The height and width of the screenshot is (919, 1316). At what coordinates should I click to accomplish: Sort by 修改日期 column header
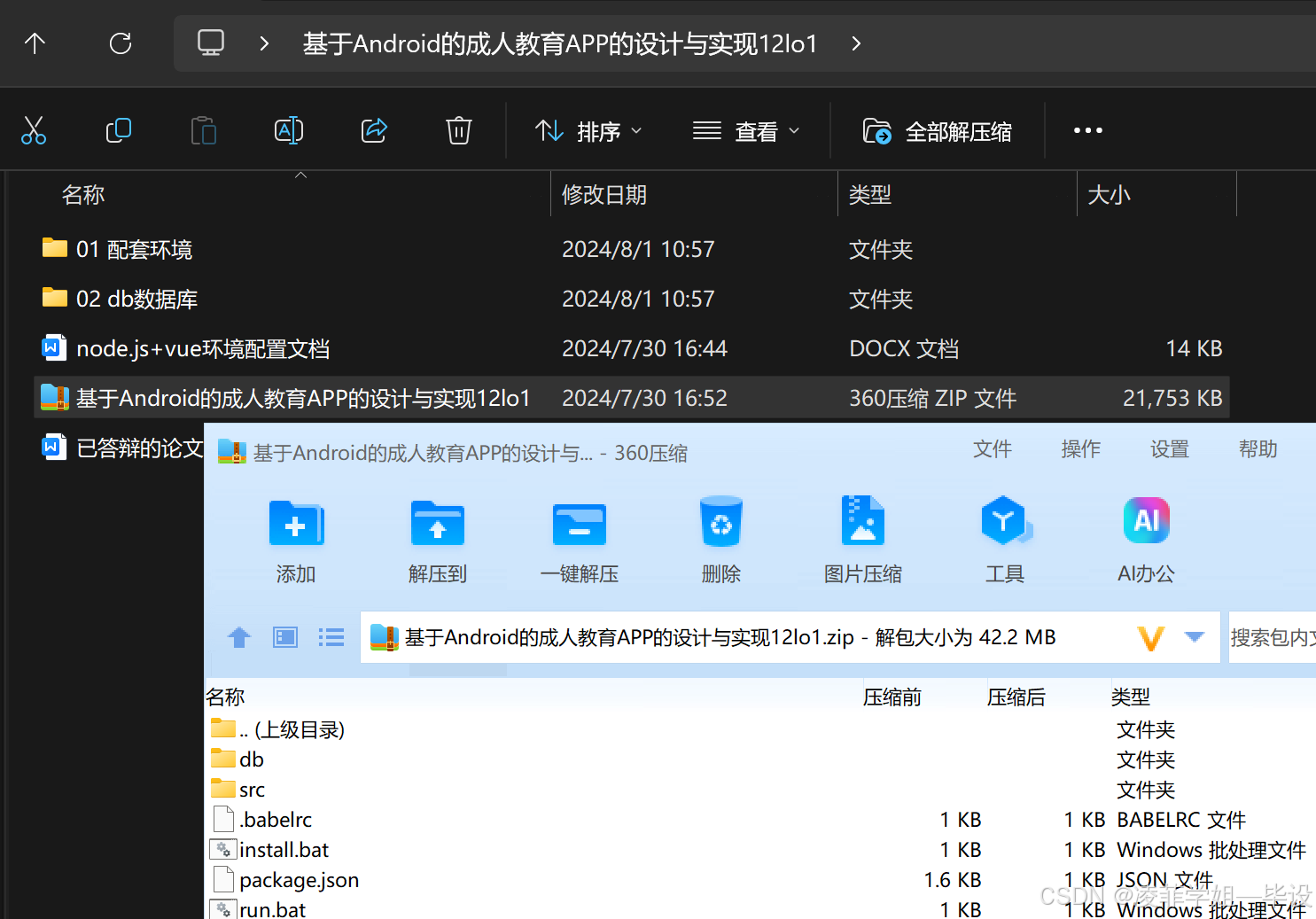[604, 195]
